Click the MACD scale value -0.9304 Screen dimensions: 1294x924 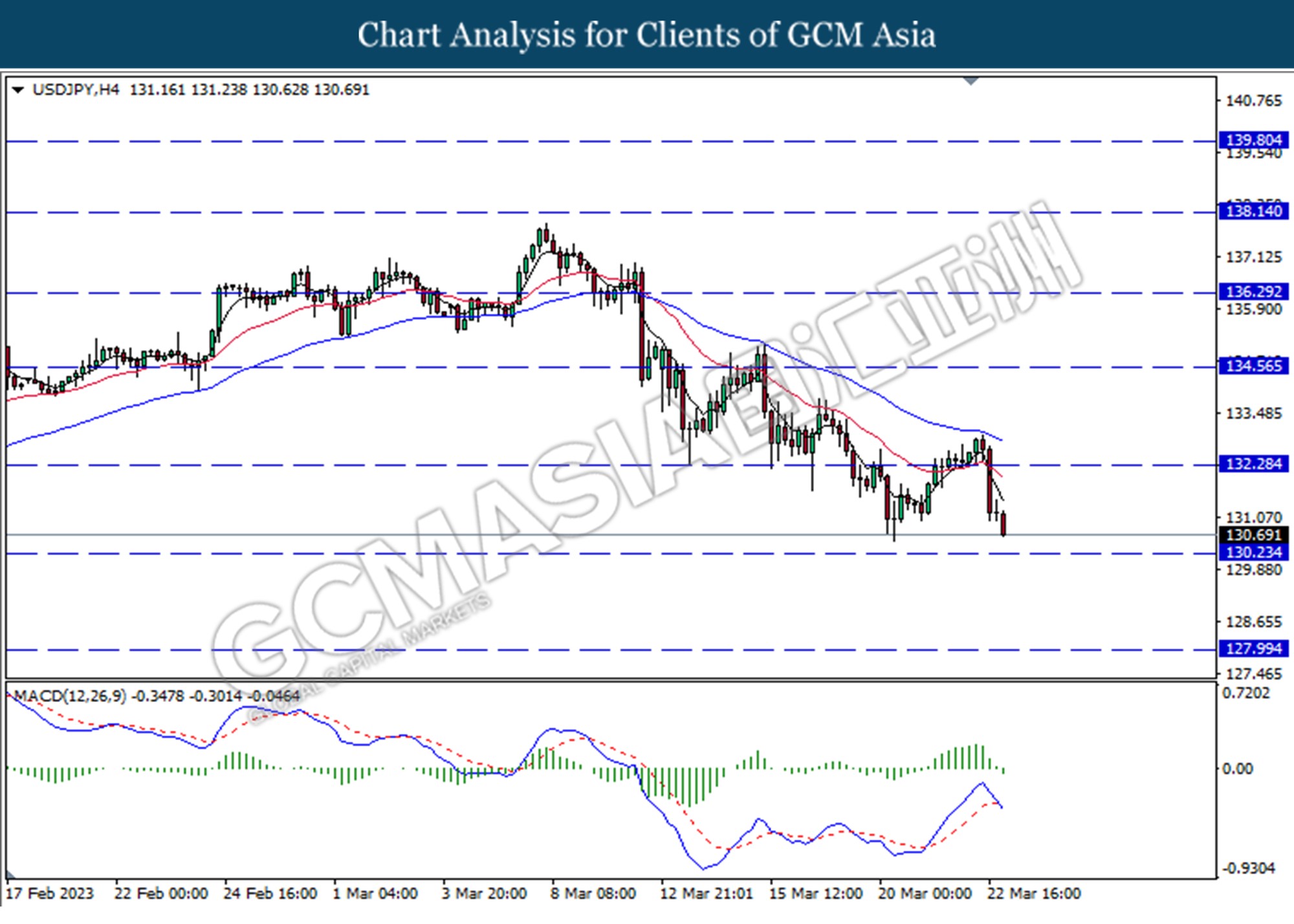1248,868
